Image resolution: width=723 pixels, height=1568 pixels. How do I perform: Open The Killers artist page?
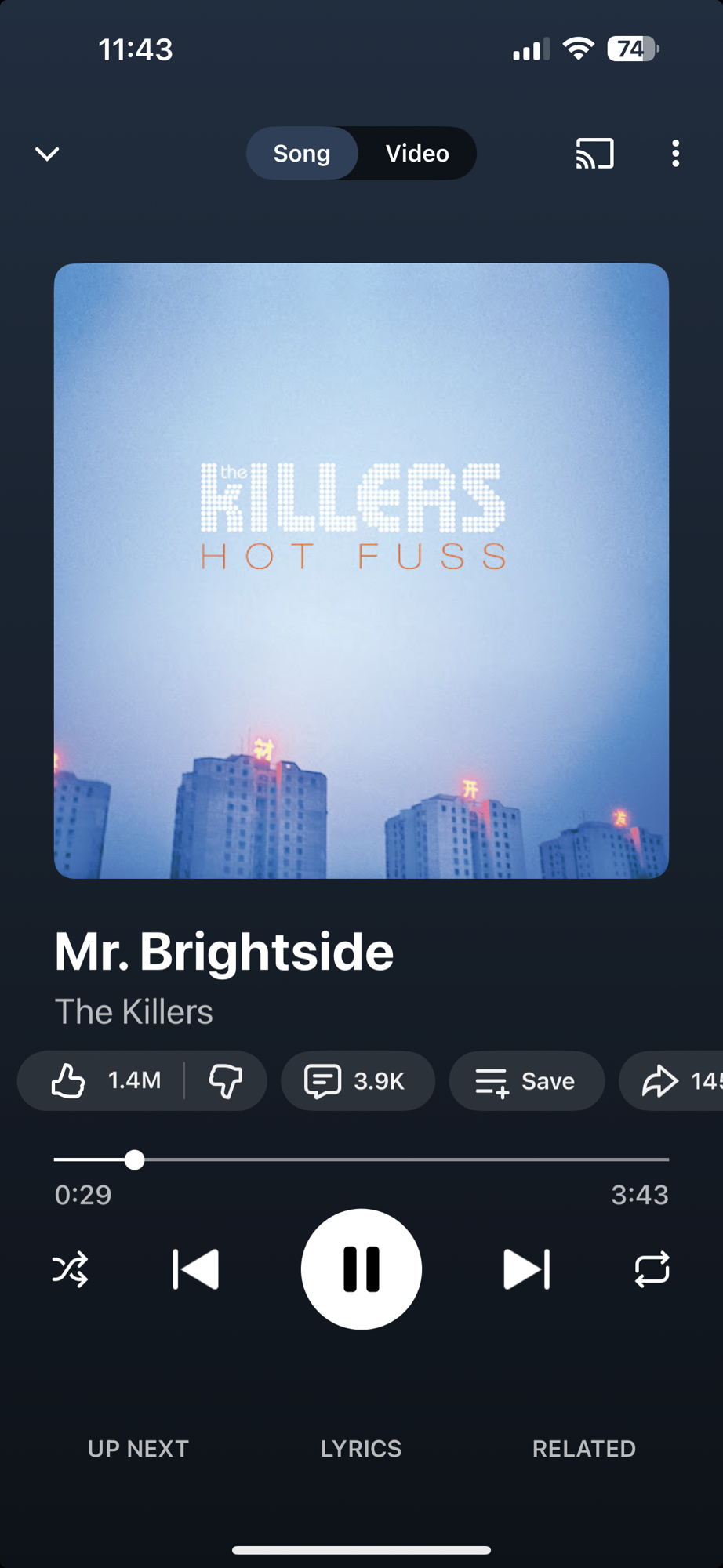134,1011
